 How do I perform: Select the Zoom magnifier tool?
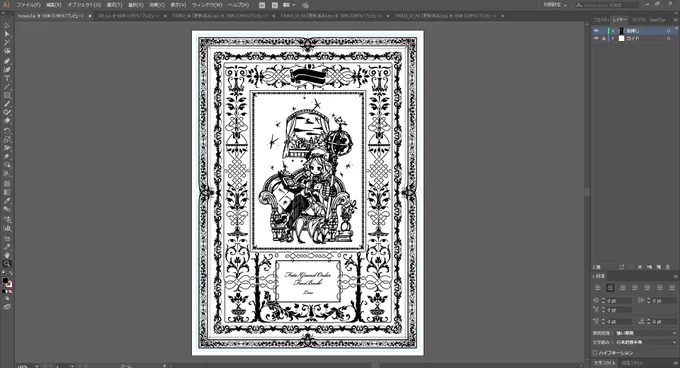click(7, 264)
